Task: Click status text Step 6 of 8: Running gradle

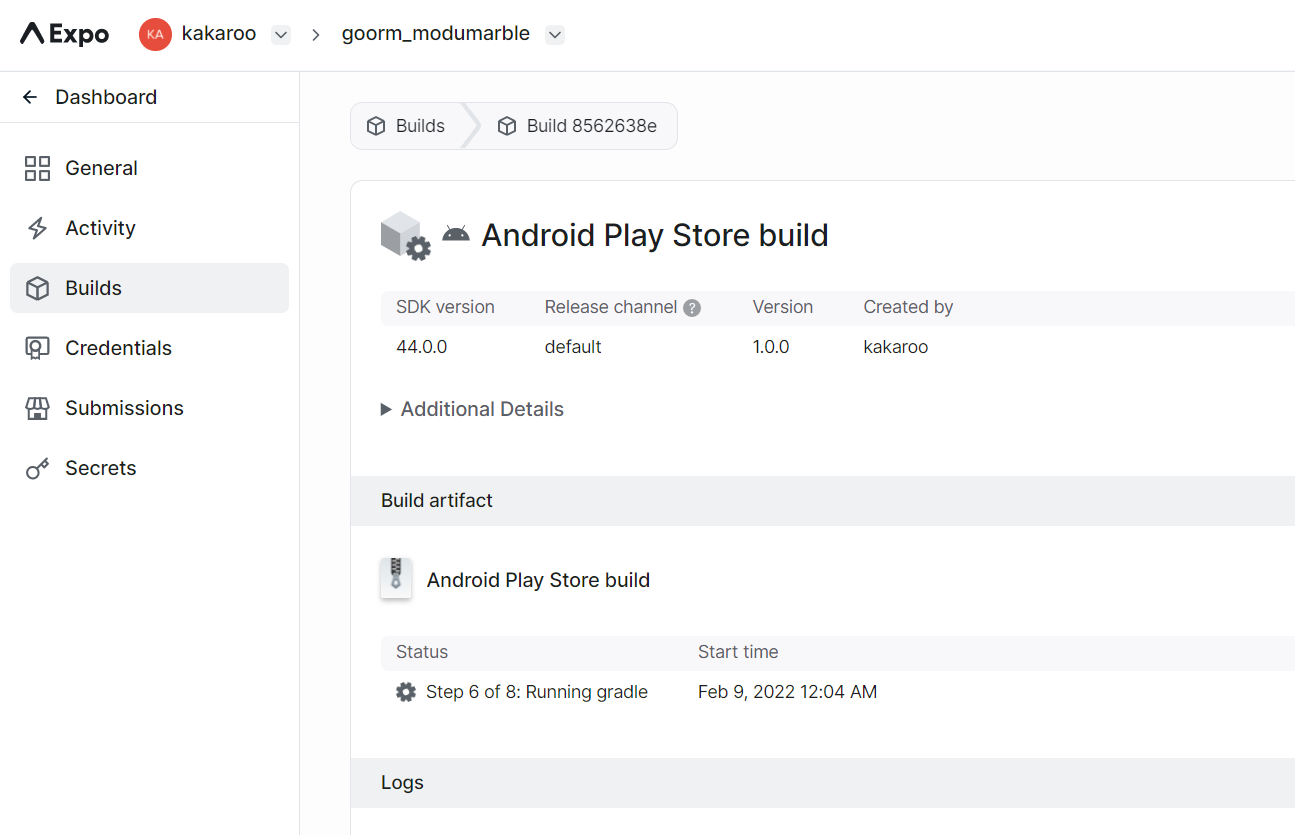Action: click(x=537, y=692)
